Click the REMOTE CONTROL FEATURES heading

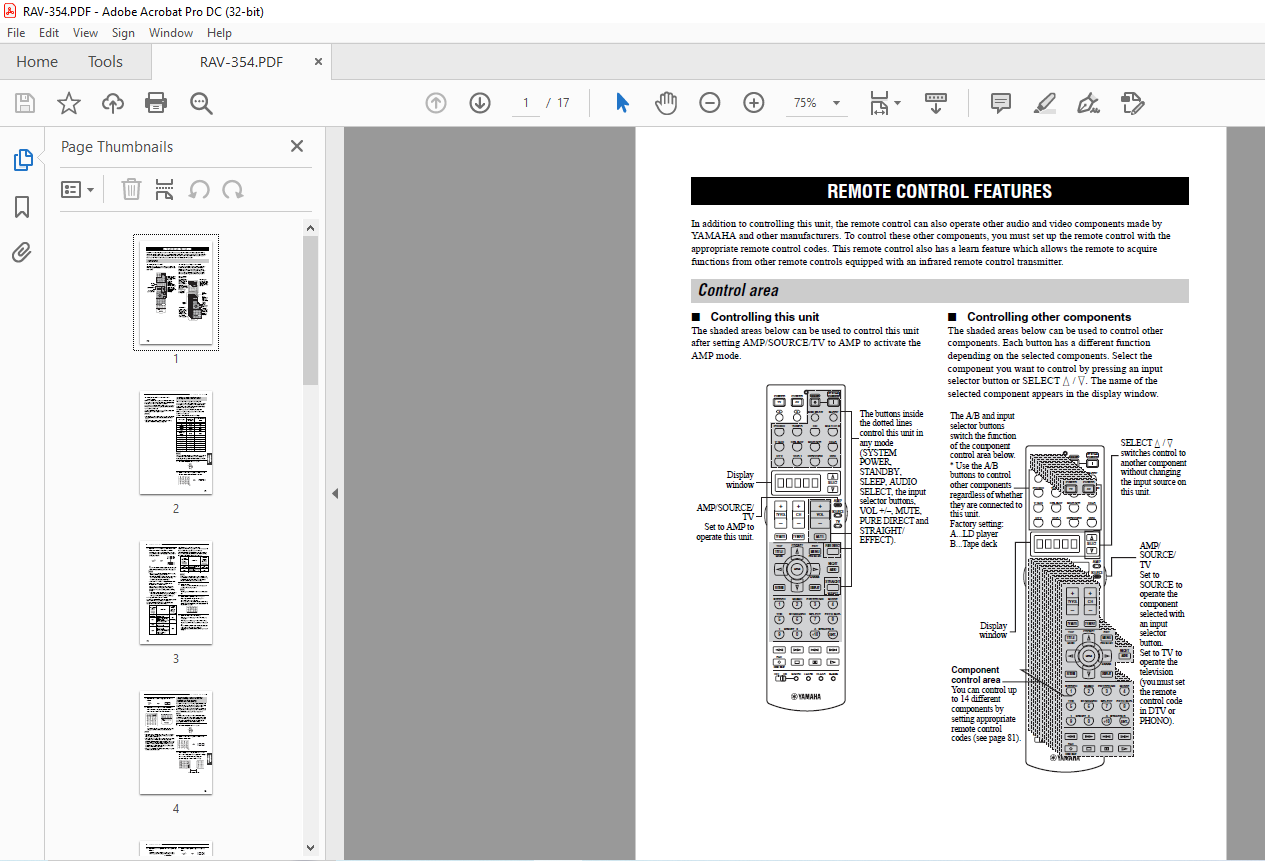939,191
